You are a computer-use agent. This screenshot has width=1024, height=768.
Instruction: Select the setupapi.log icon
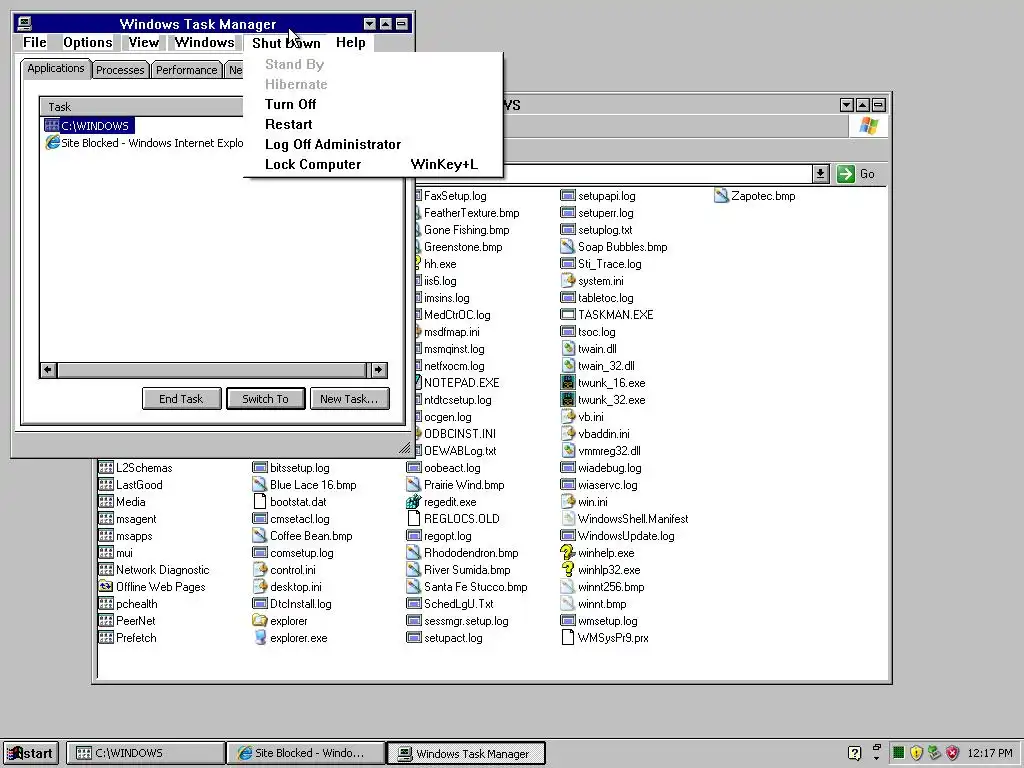pos(568,196)
